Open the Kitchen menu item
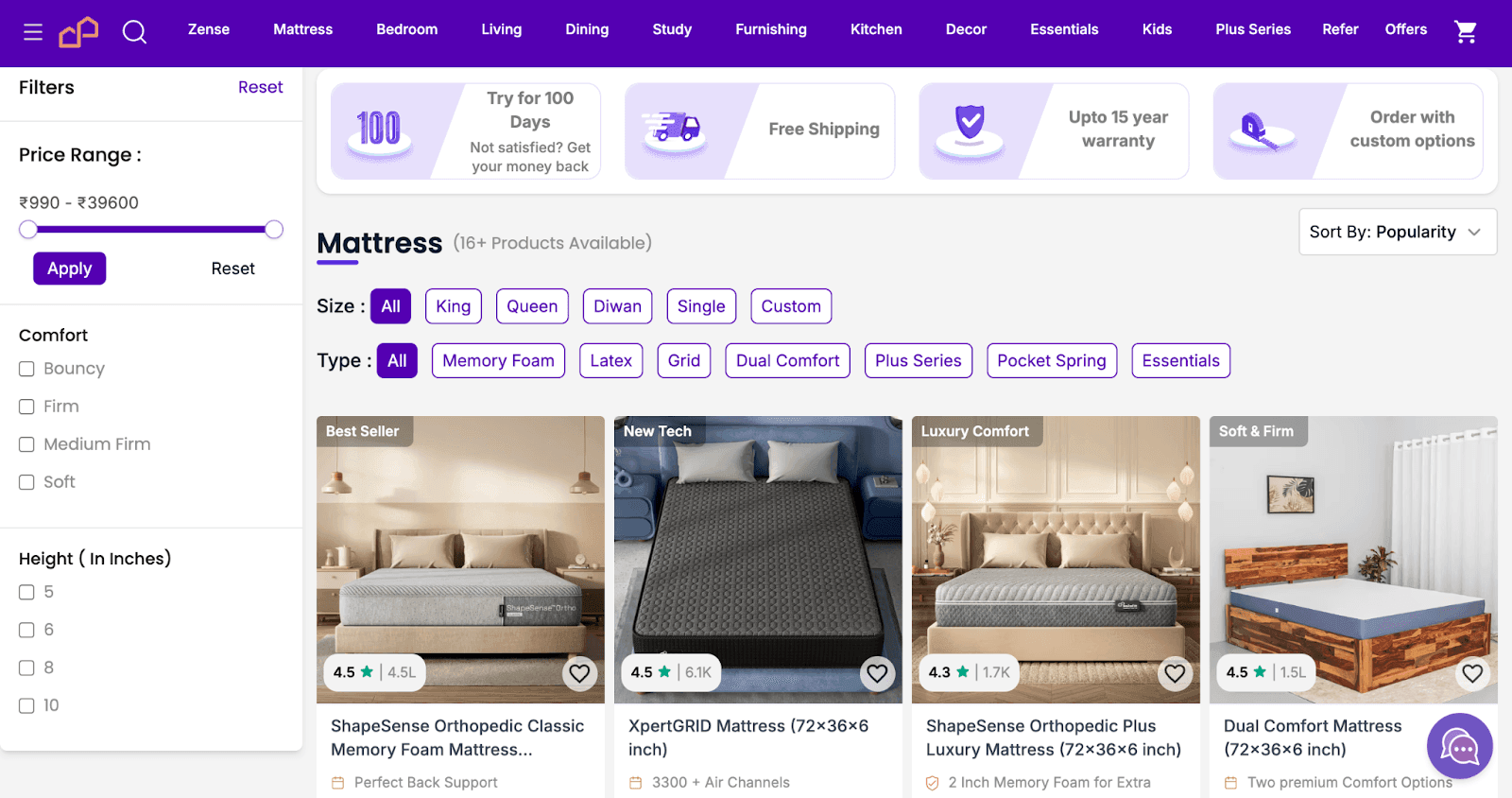 pos(875,29)
